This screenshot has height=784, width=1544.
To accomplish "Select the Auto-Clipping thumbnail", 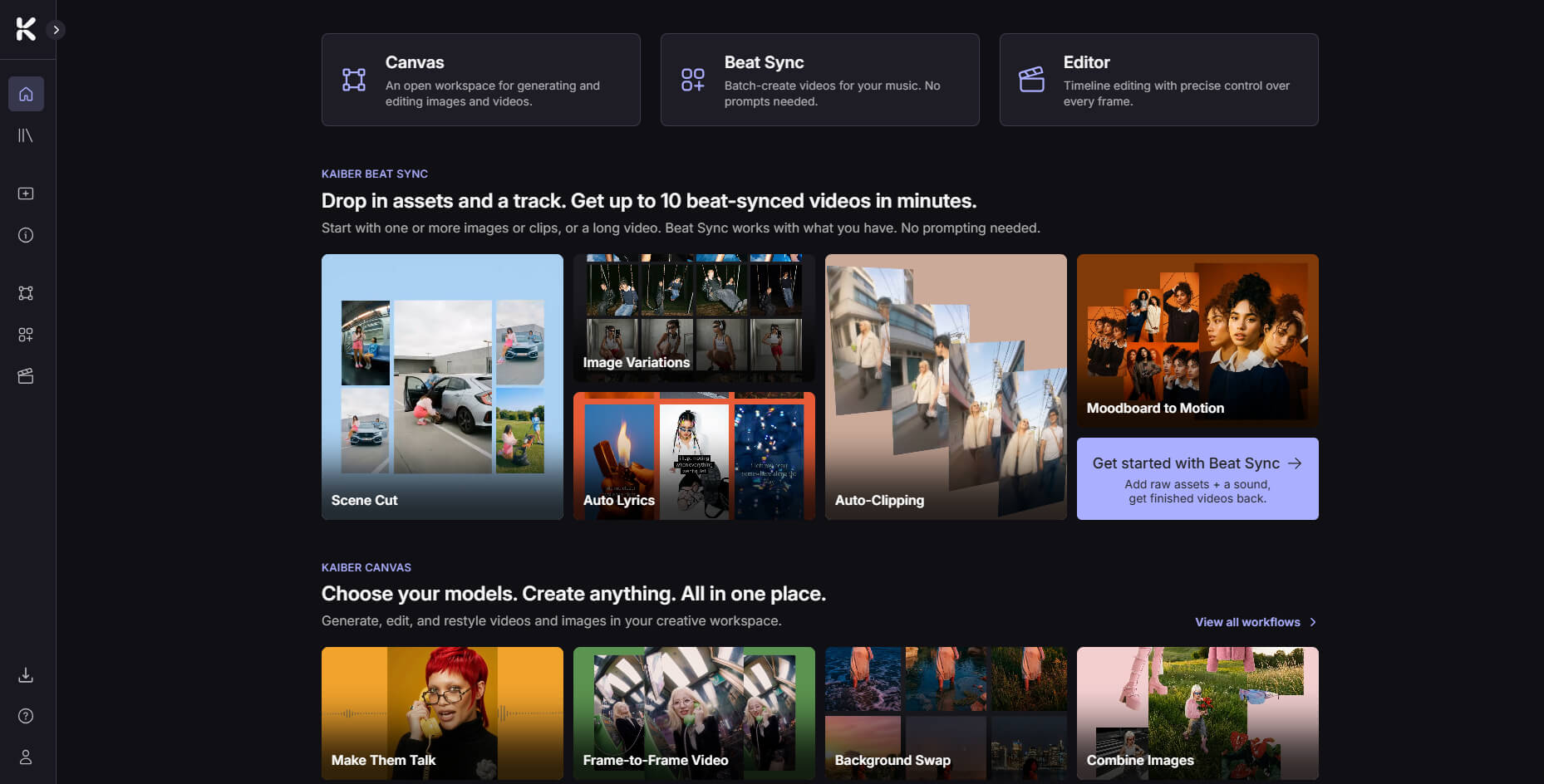I will point(946,387).
